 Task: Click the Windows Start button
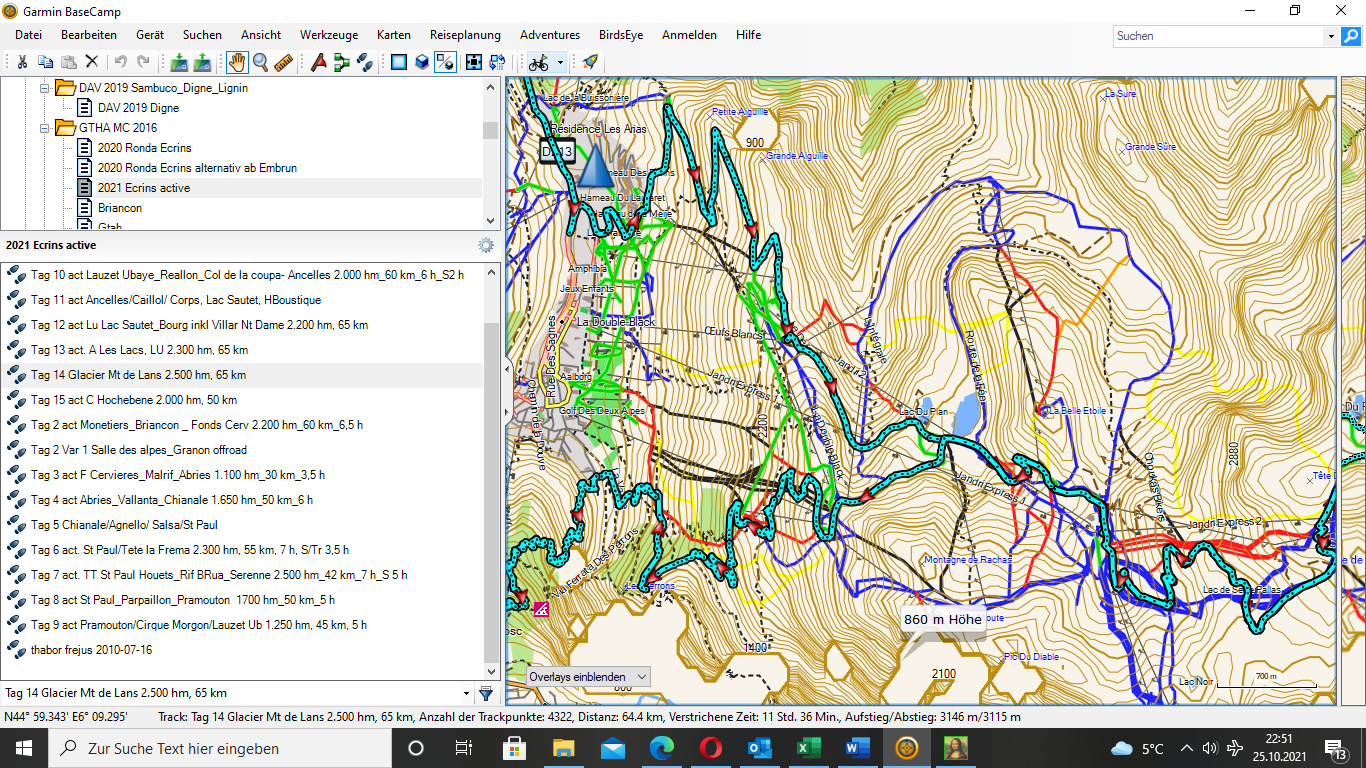(x=24, y=748)
